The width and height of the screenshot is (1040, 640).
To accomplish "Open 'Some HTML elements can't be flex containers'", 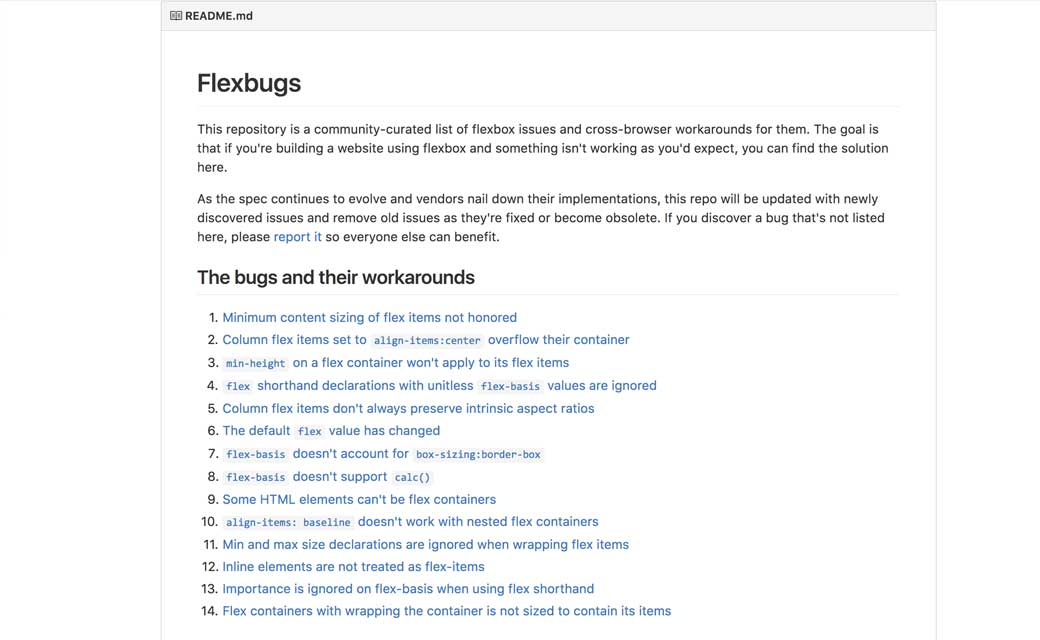I will (359, 499).
